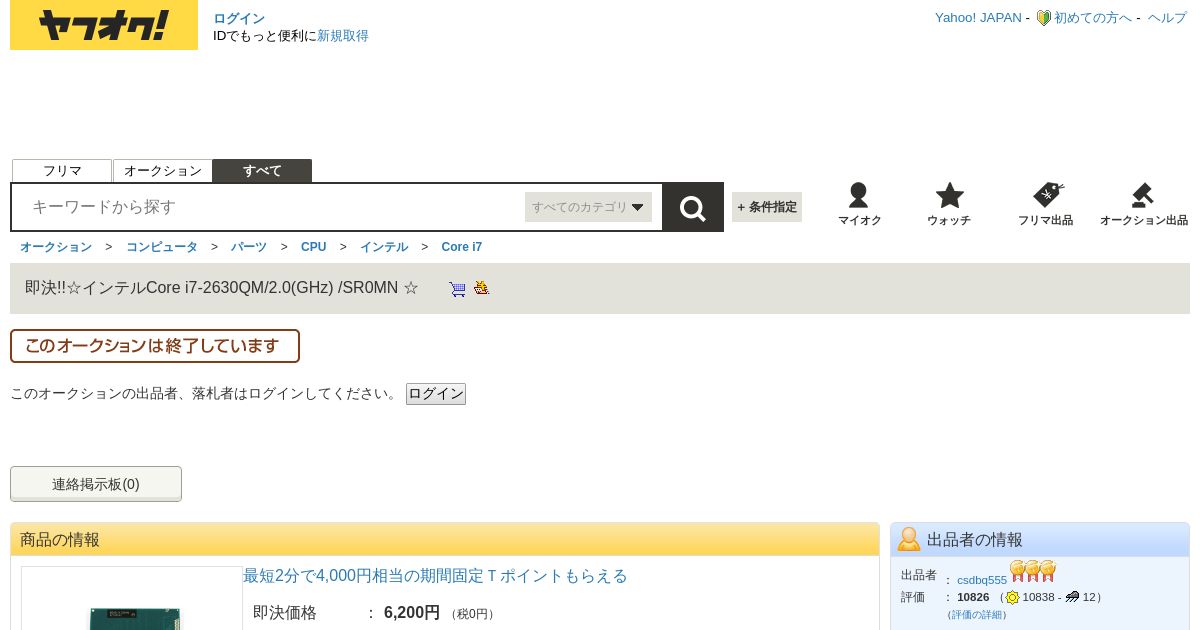This screenshot has width=1200, height=630.
Task: Click the seller trophy medals icon
Action: click(1033, 571)
